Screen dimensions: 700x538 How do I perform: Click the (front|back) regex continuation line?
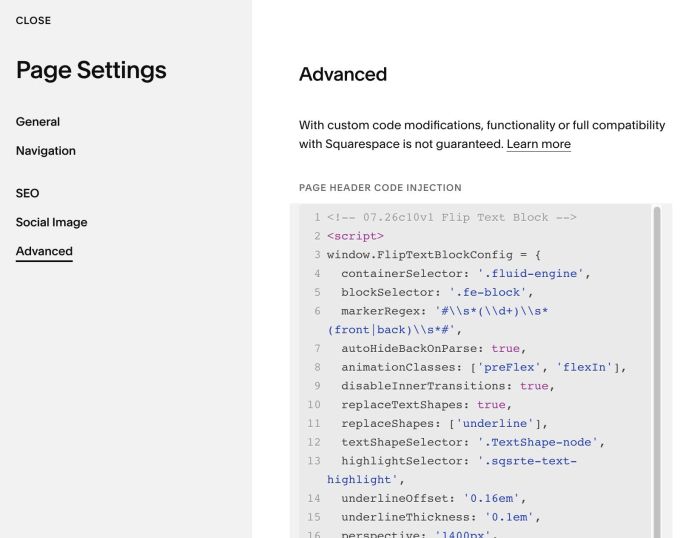394,330
